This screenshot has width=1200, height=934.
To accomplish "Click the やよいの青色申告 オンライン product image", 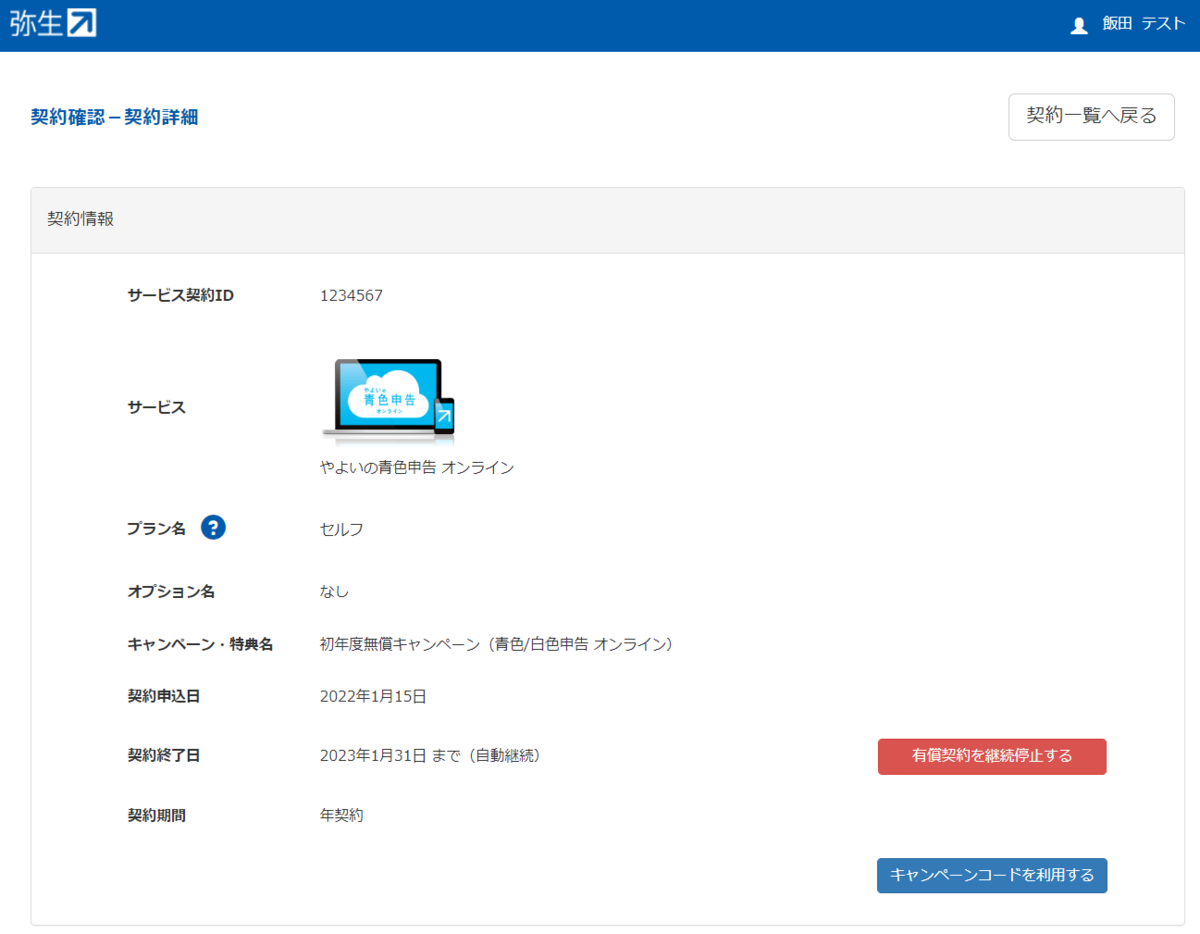I will pos(388,401).
